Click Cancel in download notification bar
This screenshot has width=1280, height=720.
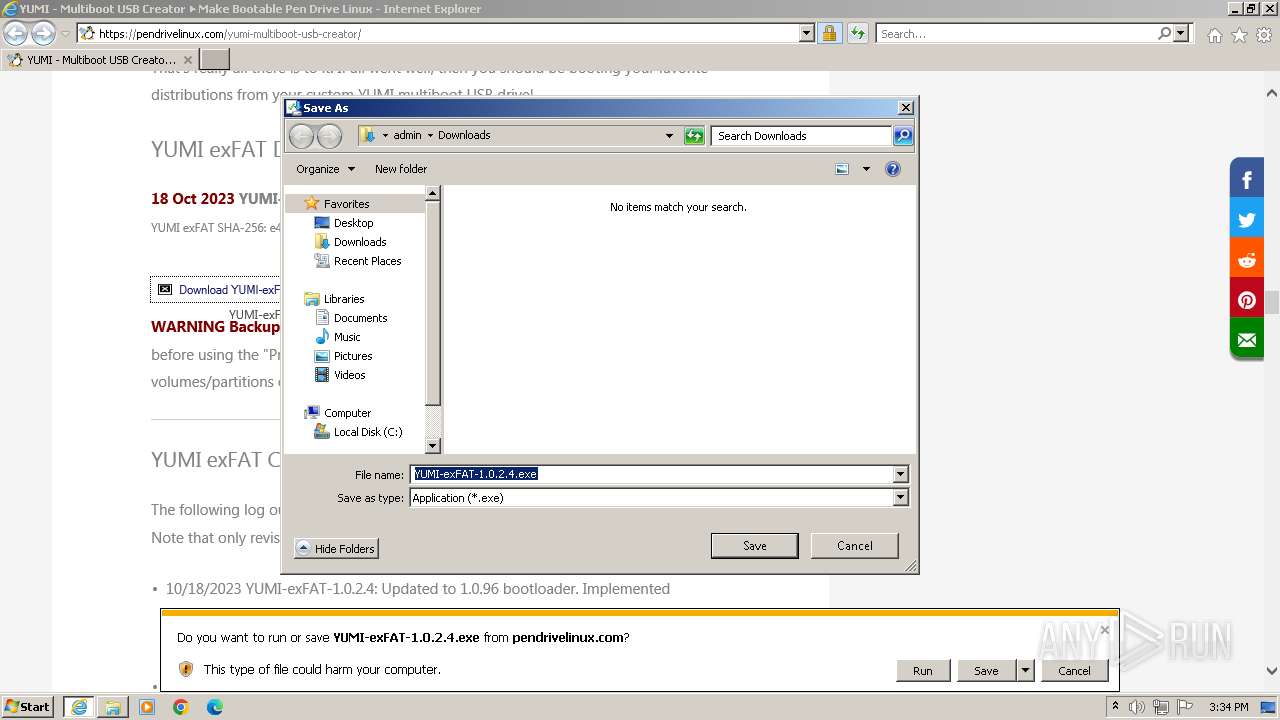[1075, 671]
